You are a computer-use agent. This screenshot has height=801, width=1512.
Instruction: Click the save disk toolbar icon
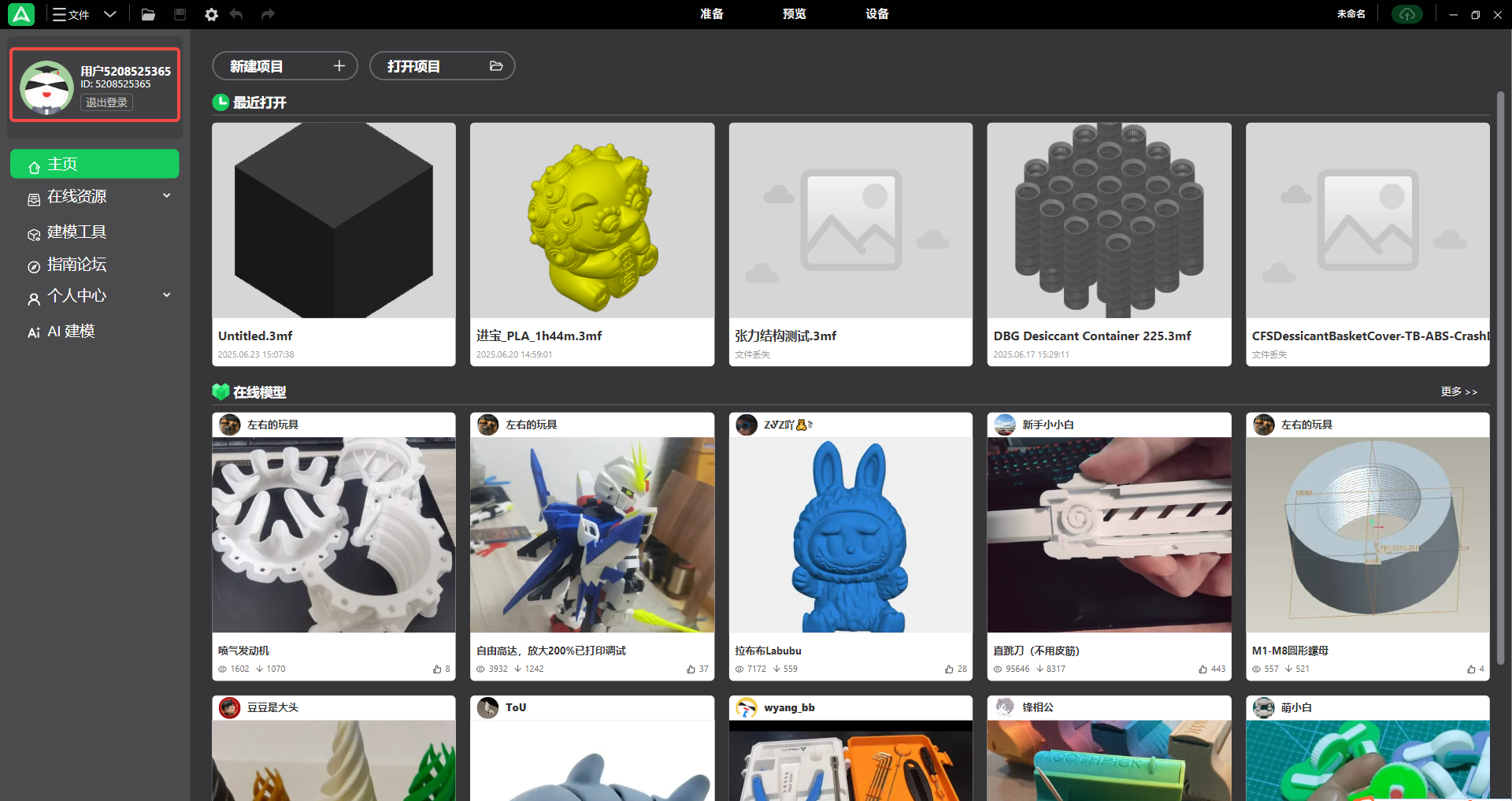[x=180, y=14]
